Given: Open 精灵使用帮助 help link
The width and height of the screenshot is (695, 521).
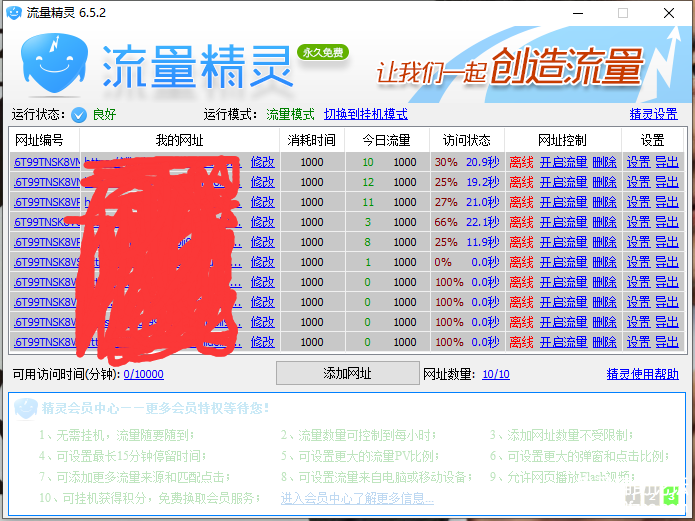Looking at the screenshot, I should pos(642,374).
